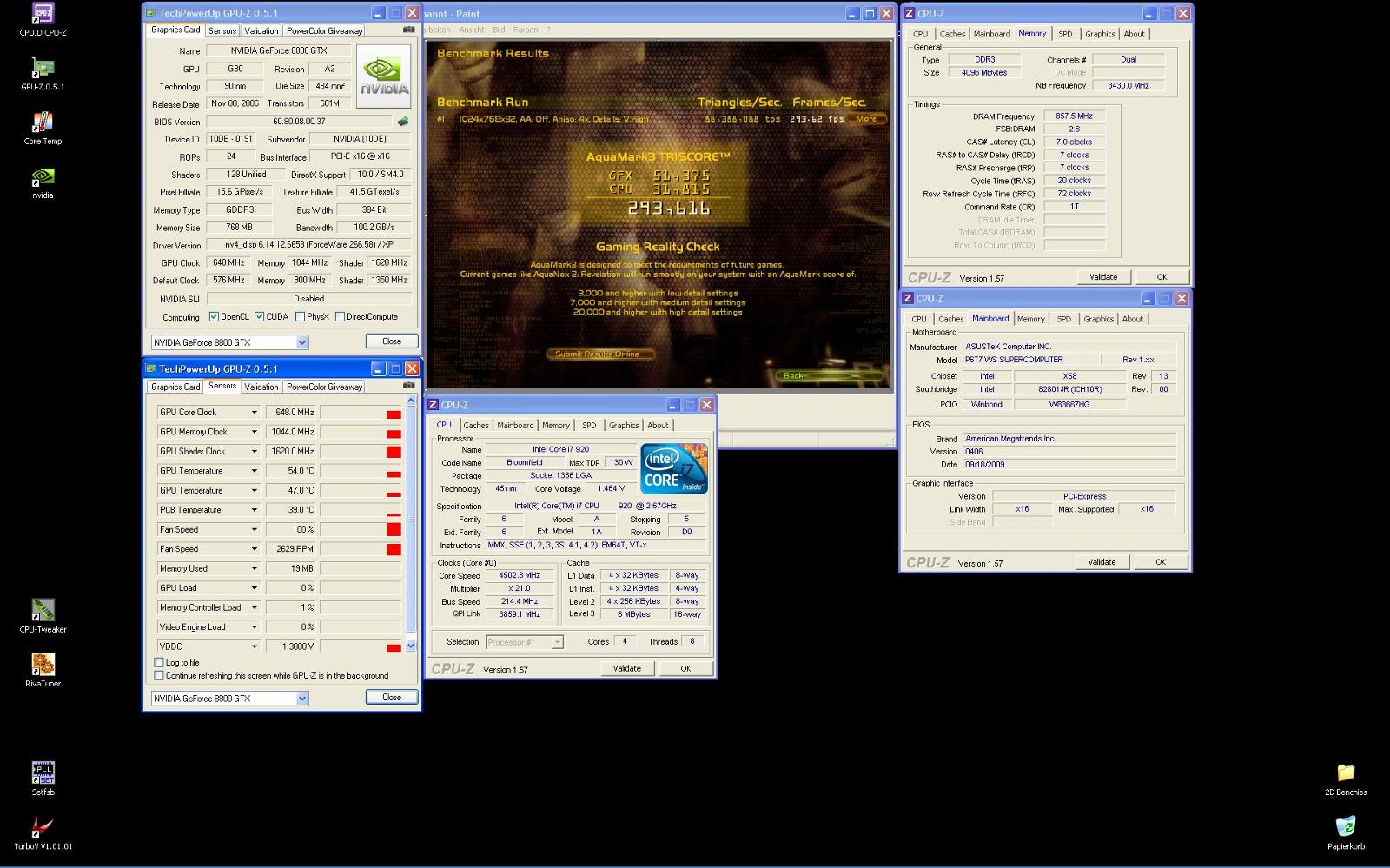Click the NVIDIA logo in GPU-Z
This screenshot has height=868, width=1390.
click(x=384, y=76)
